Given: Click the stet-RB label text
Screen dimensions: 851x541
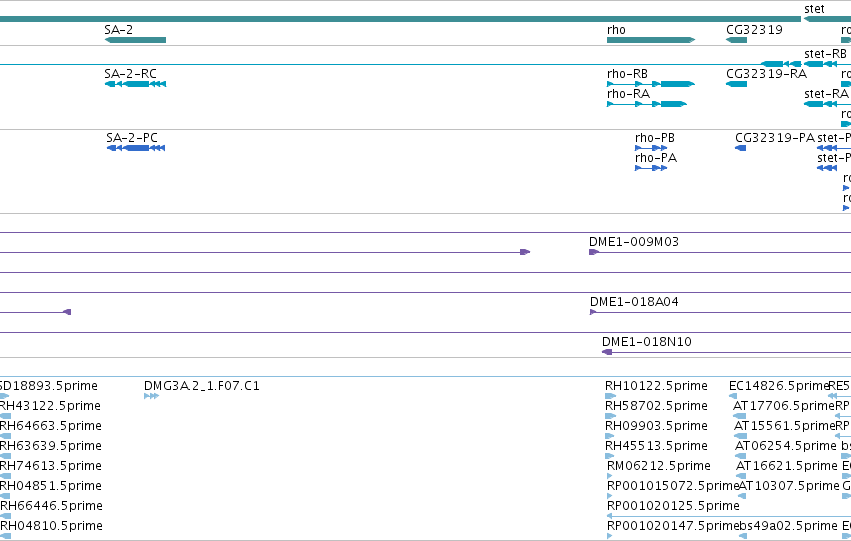Looking at the screenshot, I should pos(825,54).
